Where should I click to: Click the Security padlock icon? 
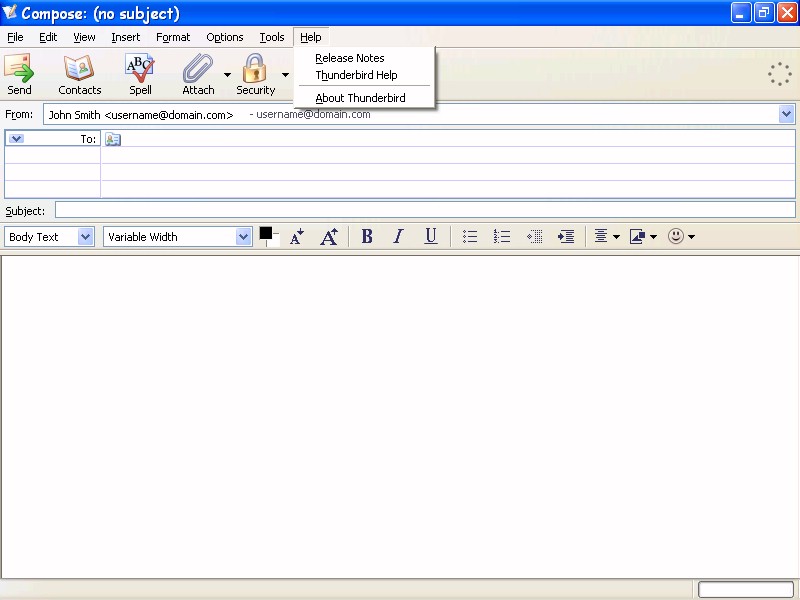[255, 68]
